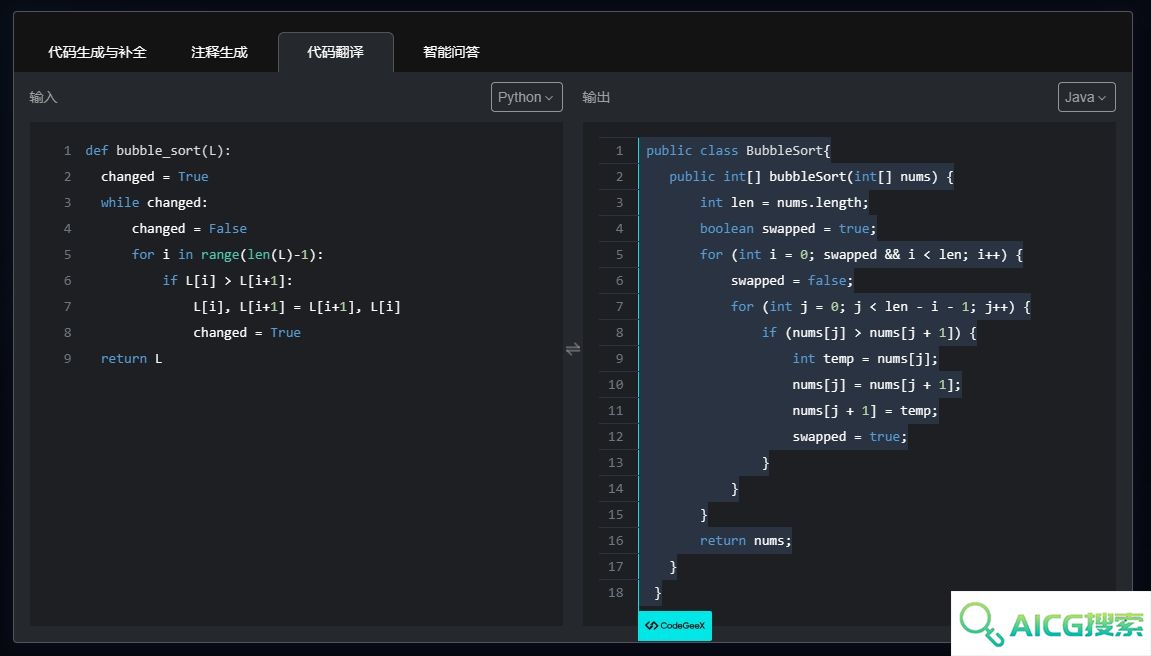
Task: Click input line 'def bubble_sort(L):'
Action: (158, 150)
